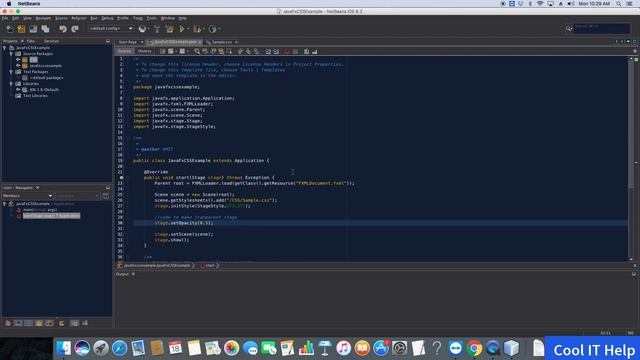This screenshot has height=360, width=640.
Task: Open the File menu
Action: pos(4,18)
